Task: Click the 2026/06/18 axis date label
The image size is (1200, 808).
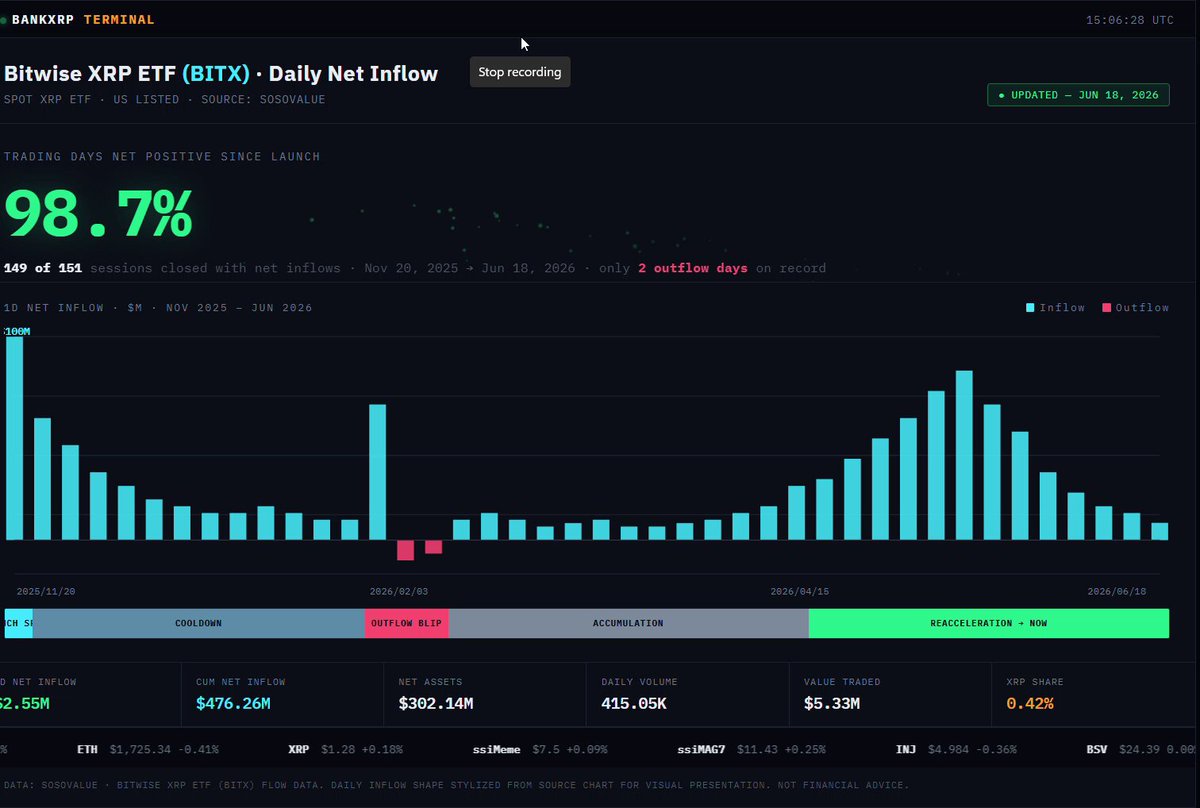Action: (x=1117, y=592)
